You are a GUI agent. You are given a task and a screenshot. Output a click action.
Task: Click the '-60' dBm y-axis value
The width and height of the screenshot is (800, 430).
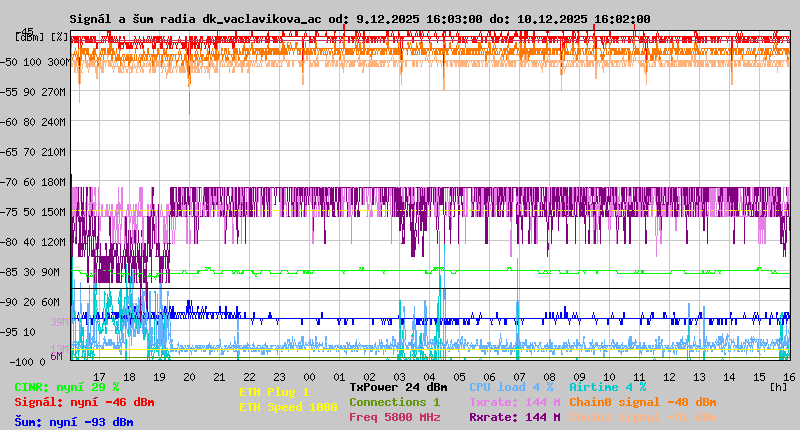9,122
